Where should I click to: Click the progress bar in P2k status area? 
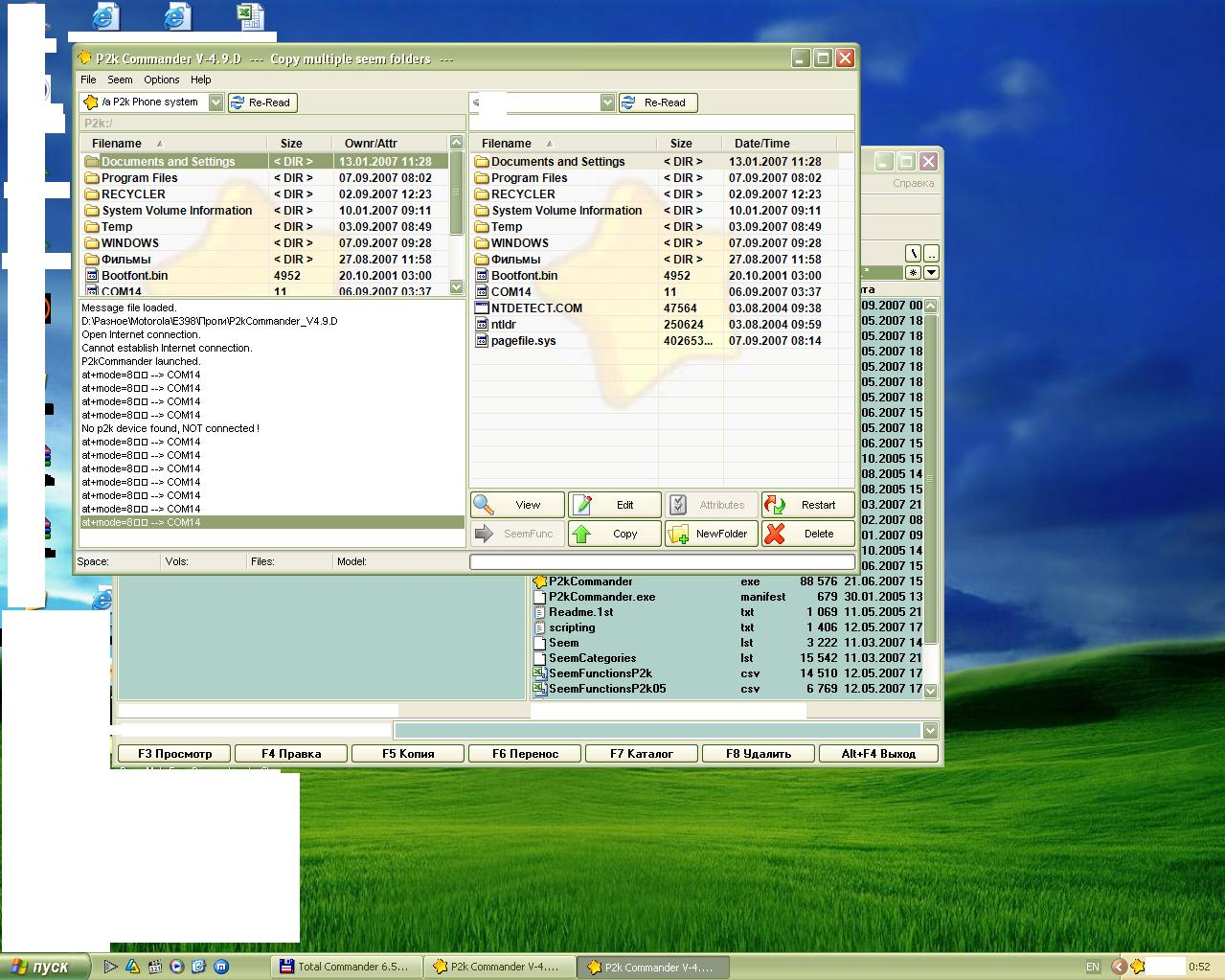tap(662, 561)
